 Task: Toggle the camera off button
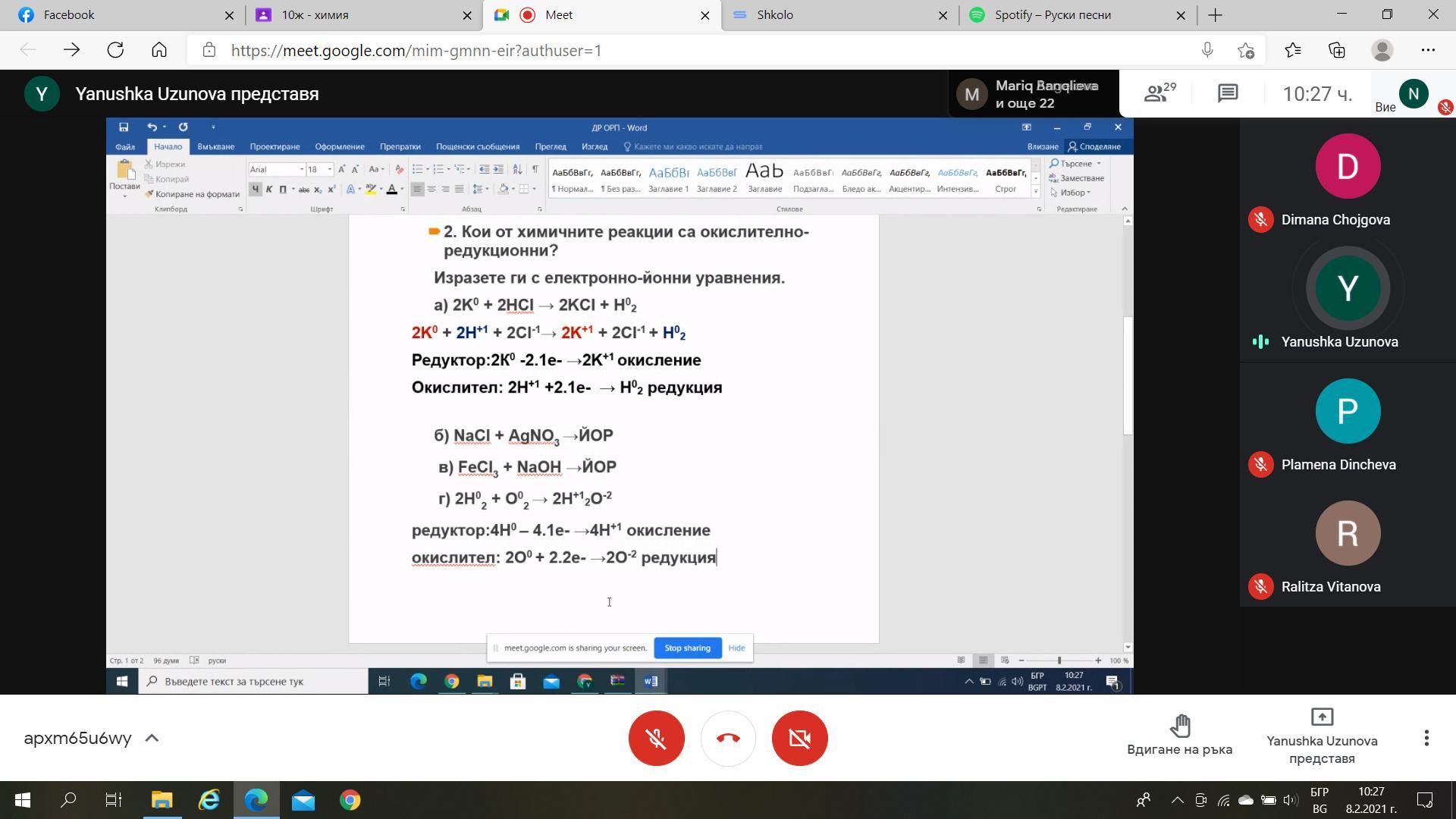(799, 738)
